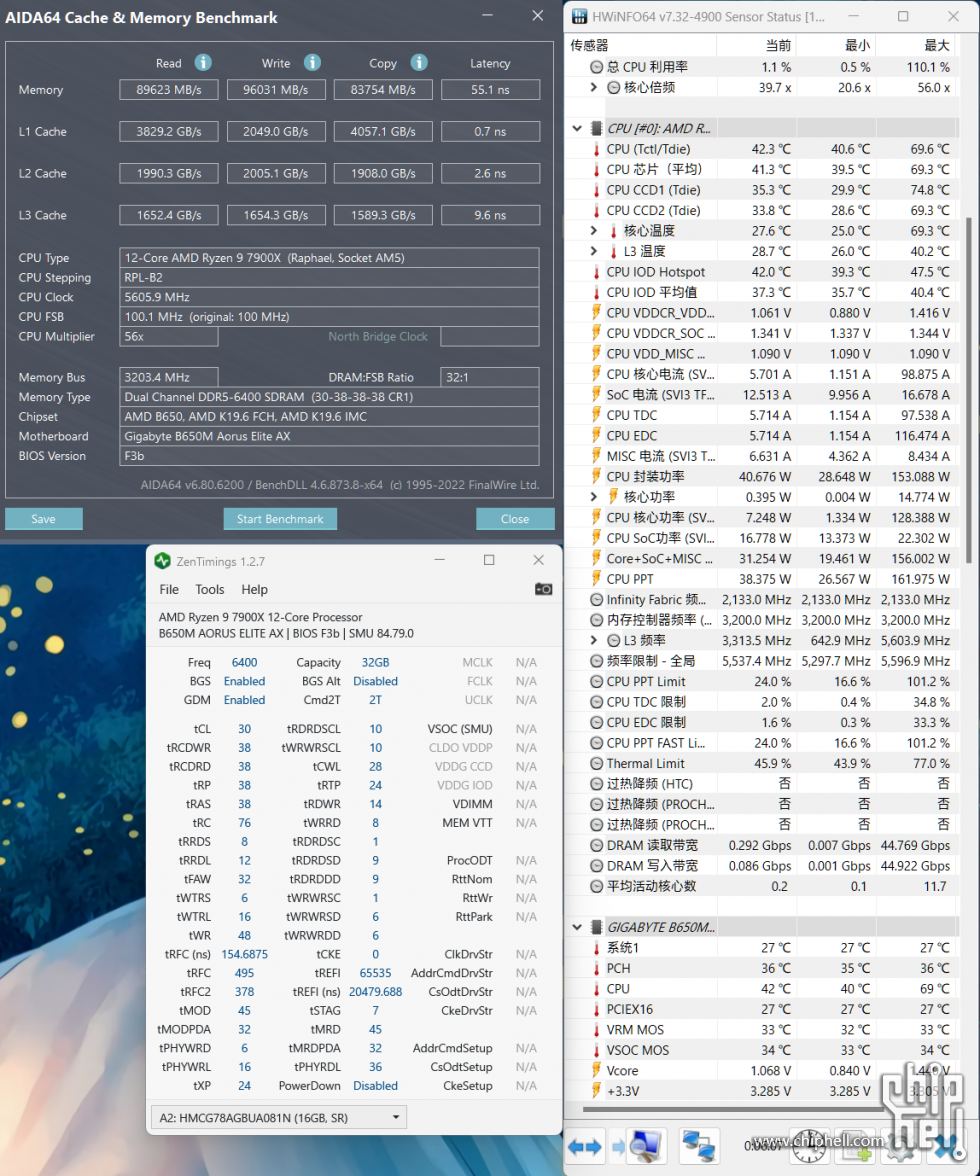The image size is (980, 1176).
Task: Click the Memory Latency field 55.1 ns
Action: (490, 90)
